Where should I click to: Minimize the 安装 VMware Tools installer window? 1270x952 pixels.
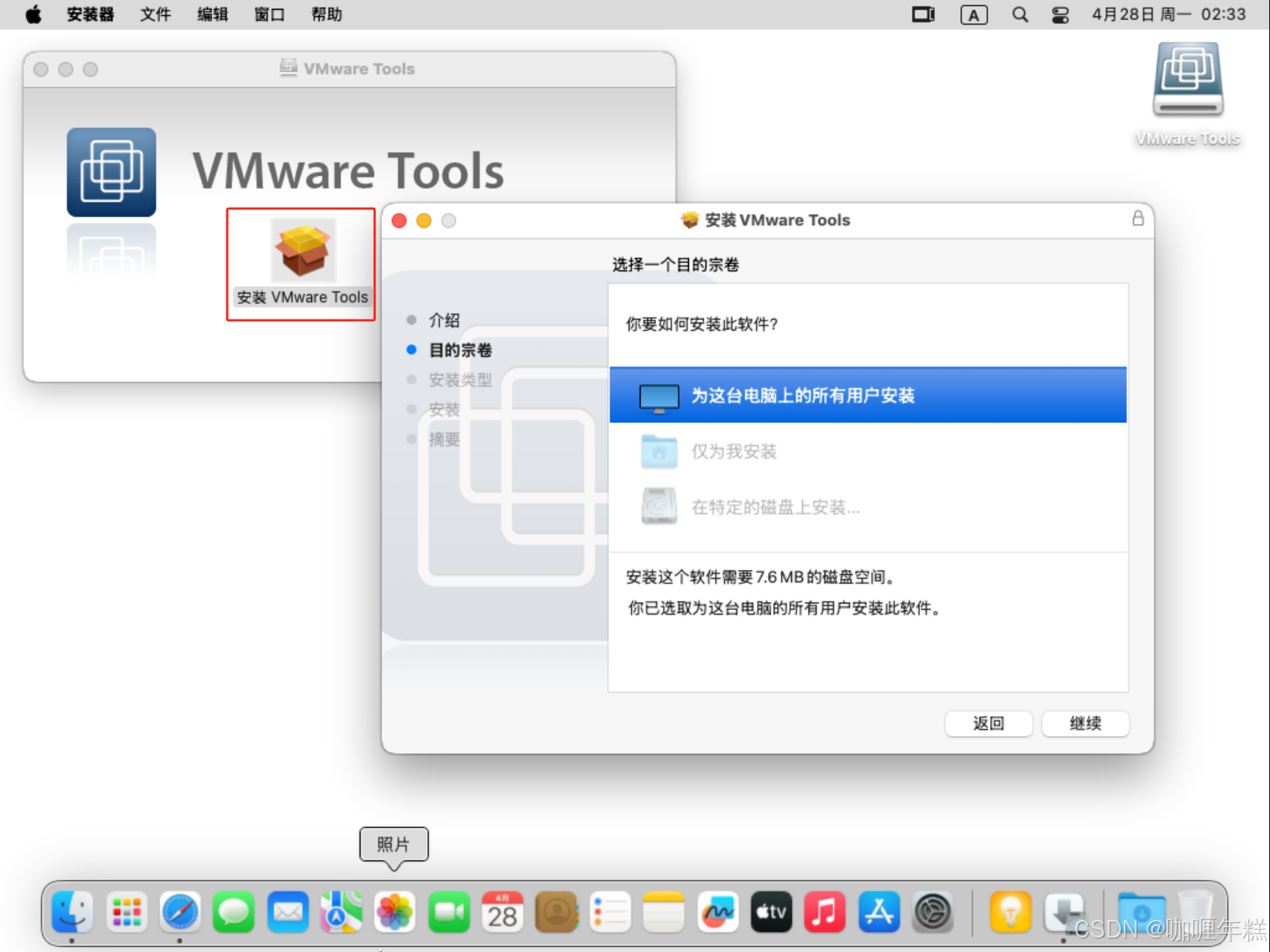424,220
